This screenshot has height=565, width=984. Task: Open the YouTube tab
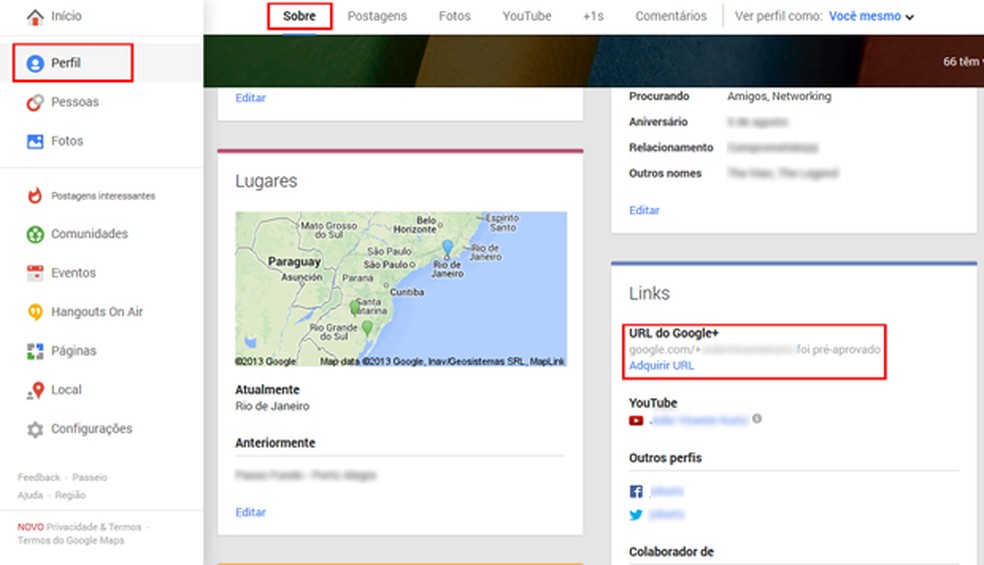click(527, 16)
